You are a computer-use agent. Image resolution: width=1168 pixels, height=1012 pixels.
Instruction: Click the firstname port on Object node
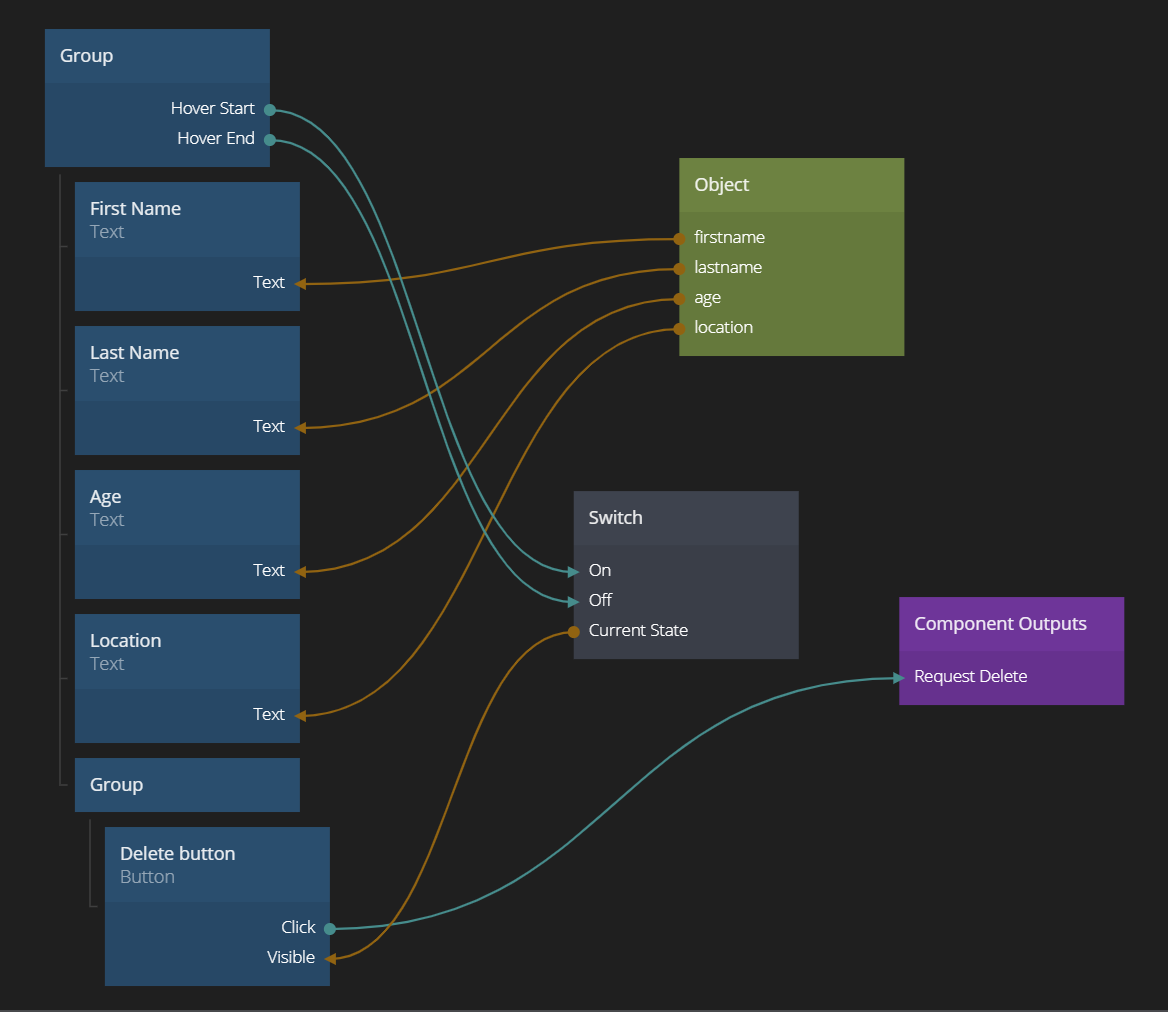(680, 238)
